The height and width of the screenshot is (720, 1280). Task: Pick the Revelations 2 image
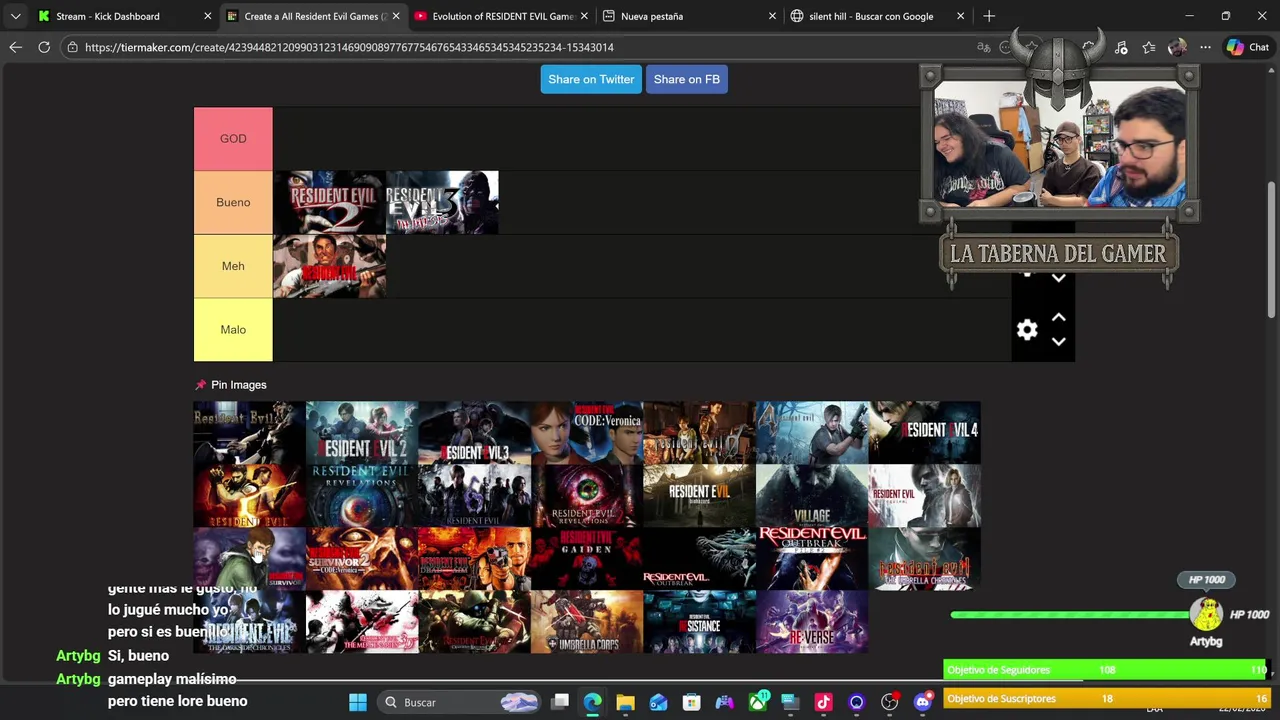click(587, 496)
